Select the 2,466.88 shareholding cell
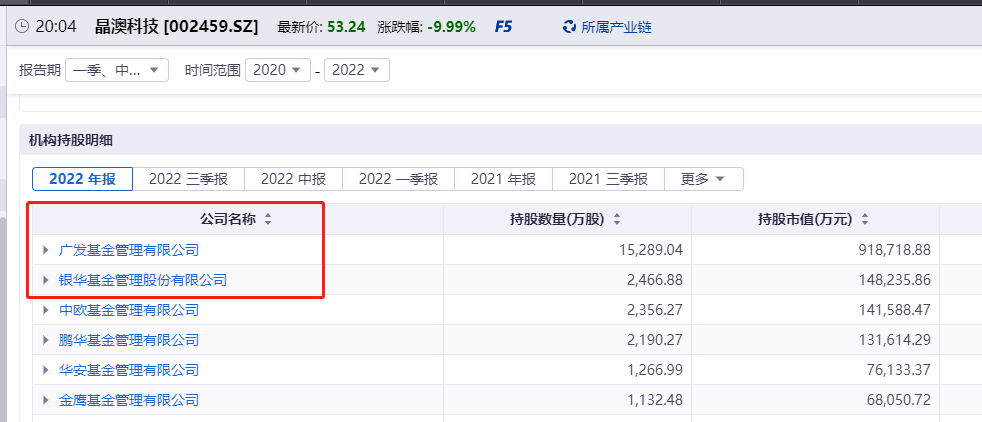 click(x=567, y=280)
